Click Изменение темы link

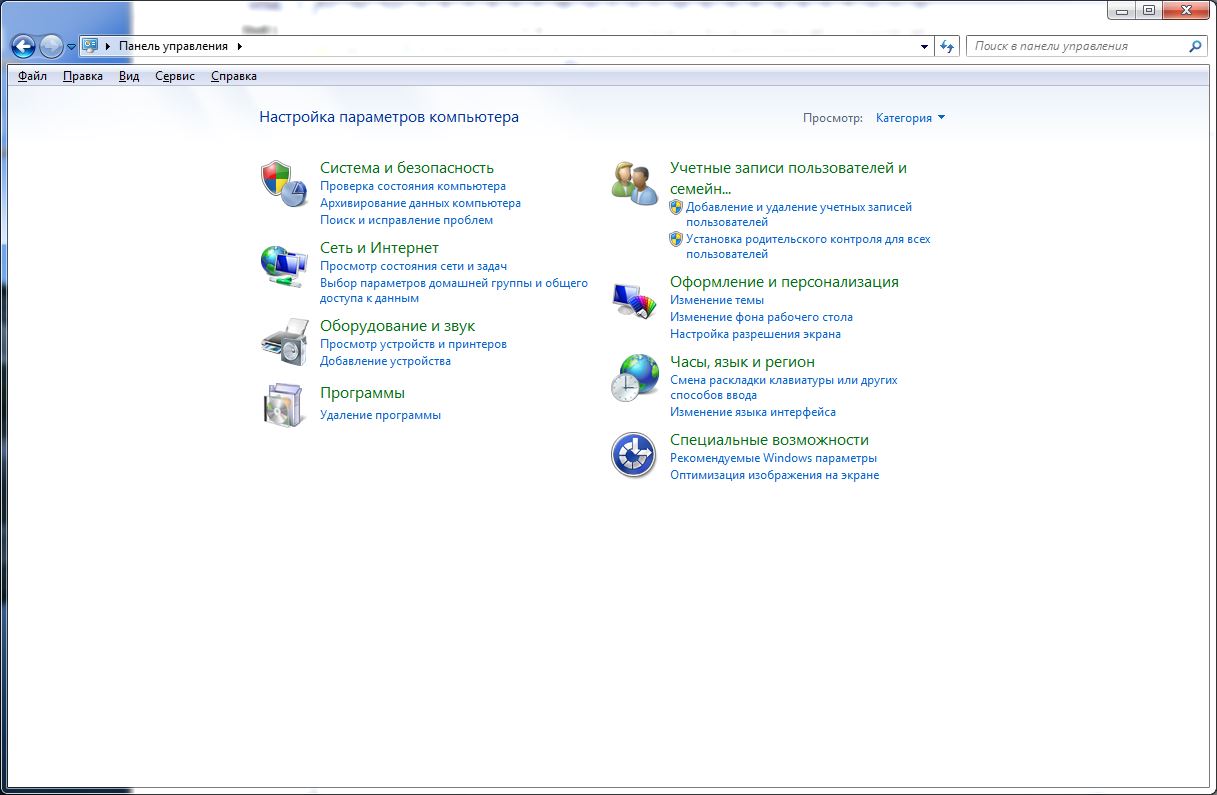(717, 300)
